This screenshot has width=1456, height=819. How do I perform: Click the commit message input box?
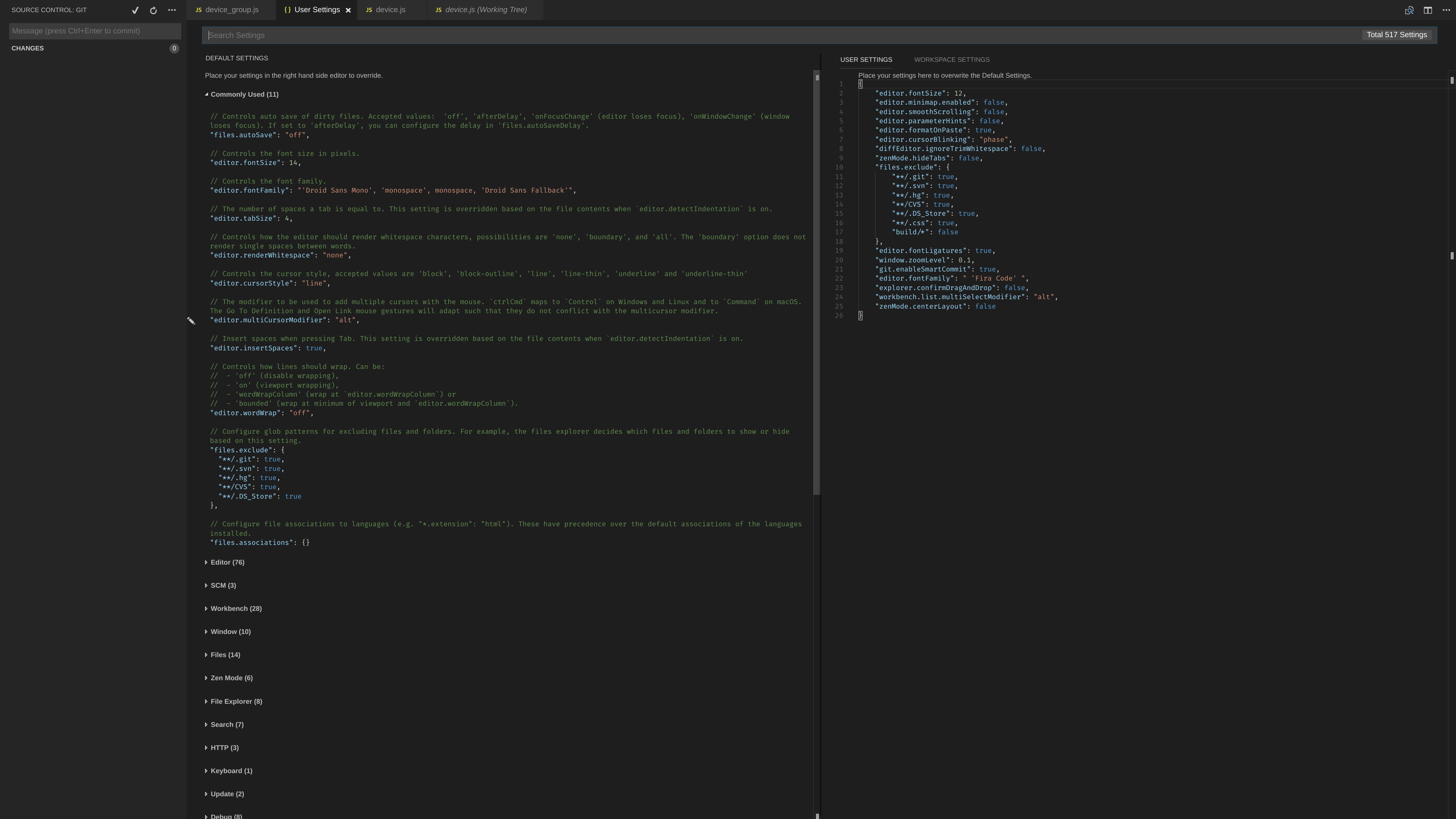pyautogui.click(x=95, y=30)
